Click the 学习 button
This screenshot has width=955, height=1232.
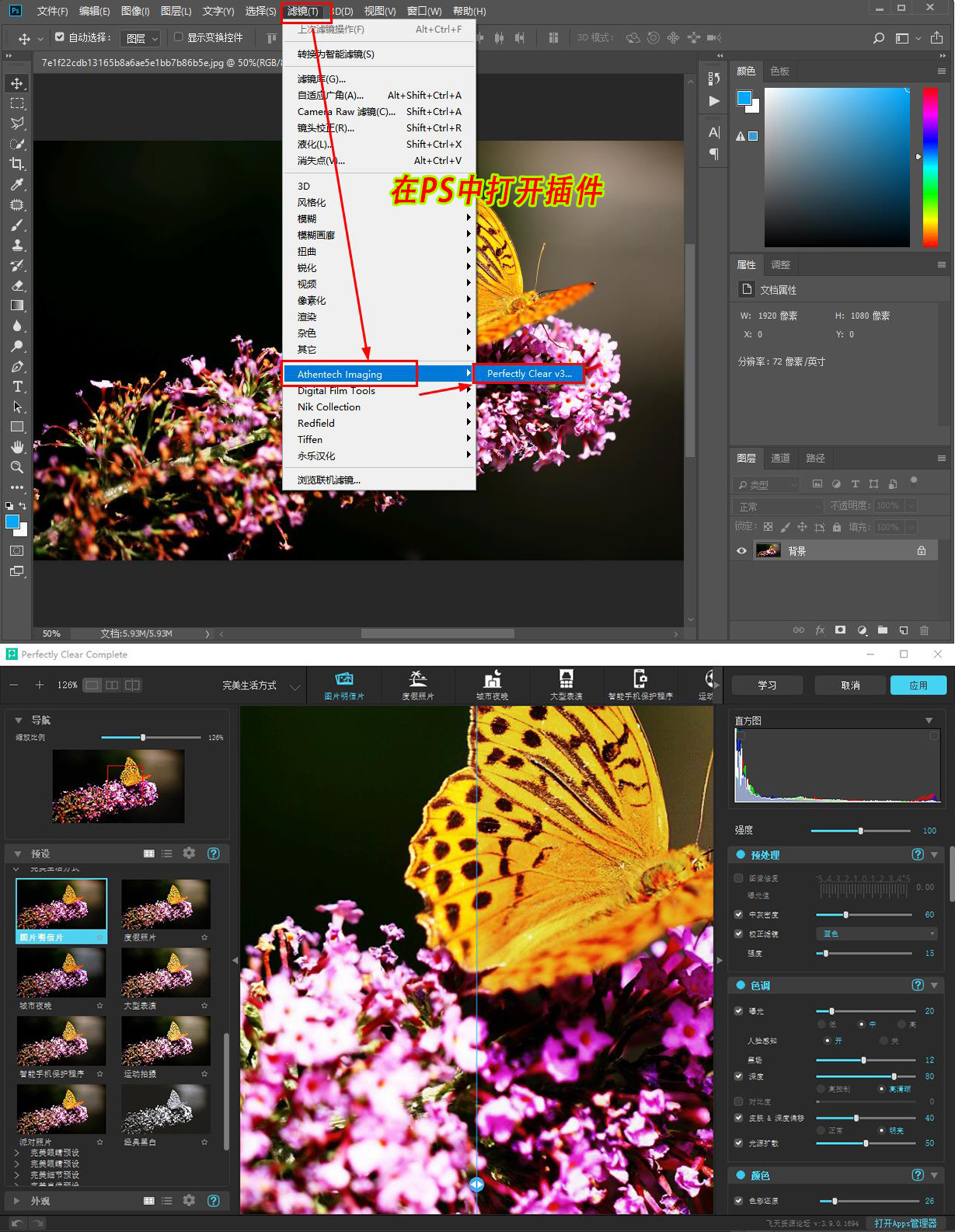click(767, 685)
